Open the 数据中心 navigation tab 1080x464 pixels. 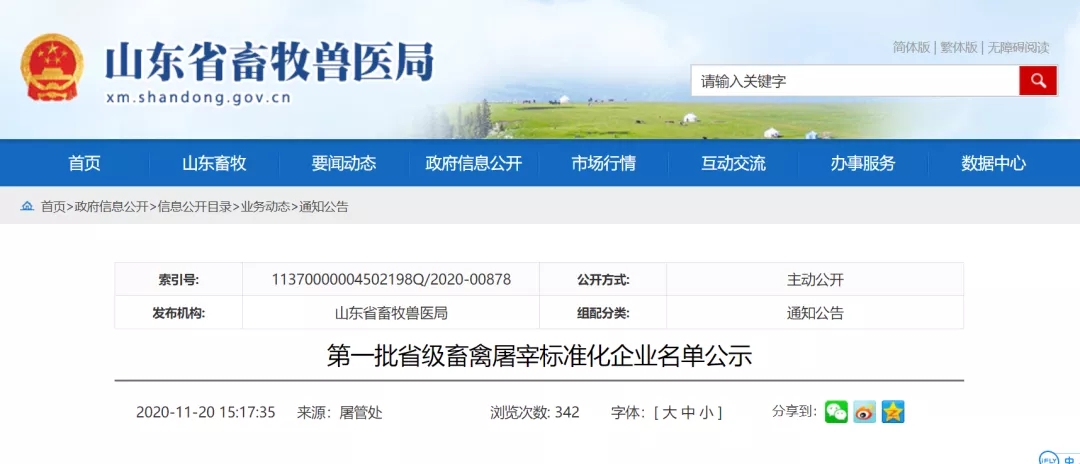(993, 163)
